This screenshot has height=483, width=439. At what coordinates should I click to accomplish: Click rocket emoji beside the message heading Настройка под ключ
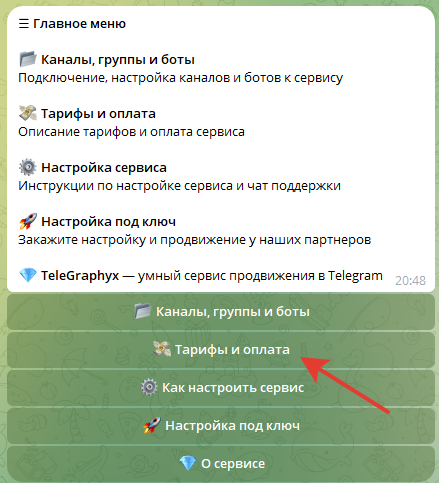tap(28, 221)
